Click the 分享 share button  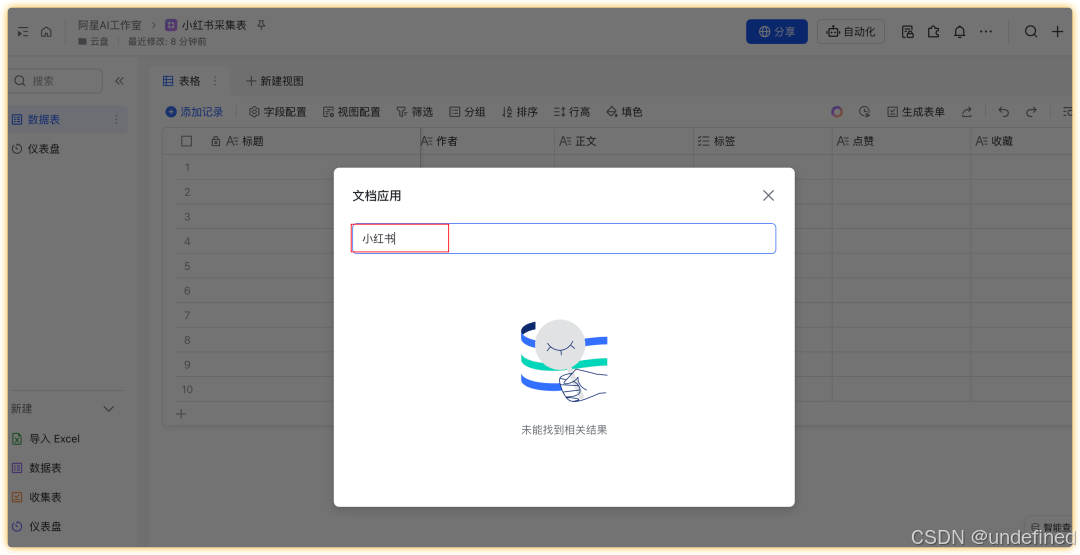(x=777, y=32)
